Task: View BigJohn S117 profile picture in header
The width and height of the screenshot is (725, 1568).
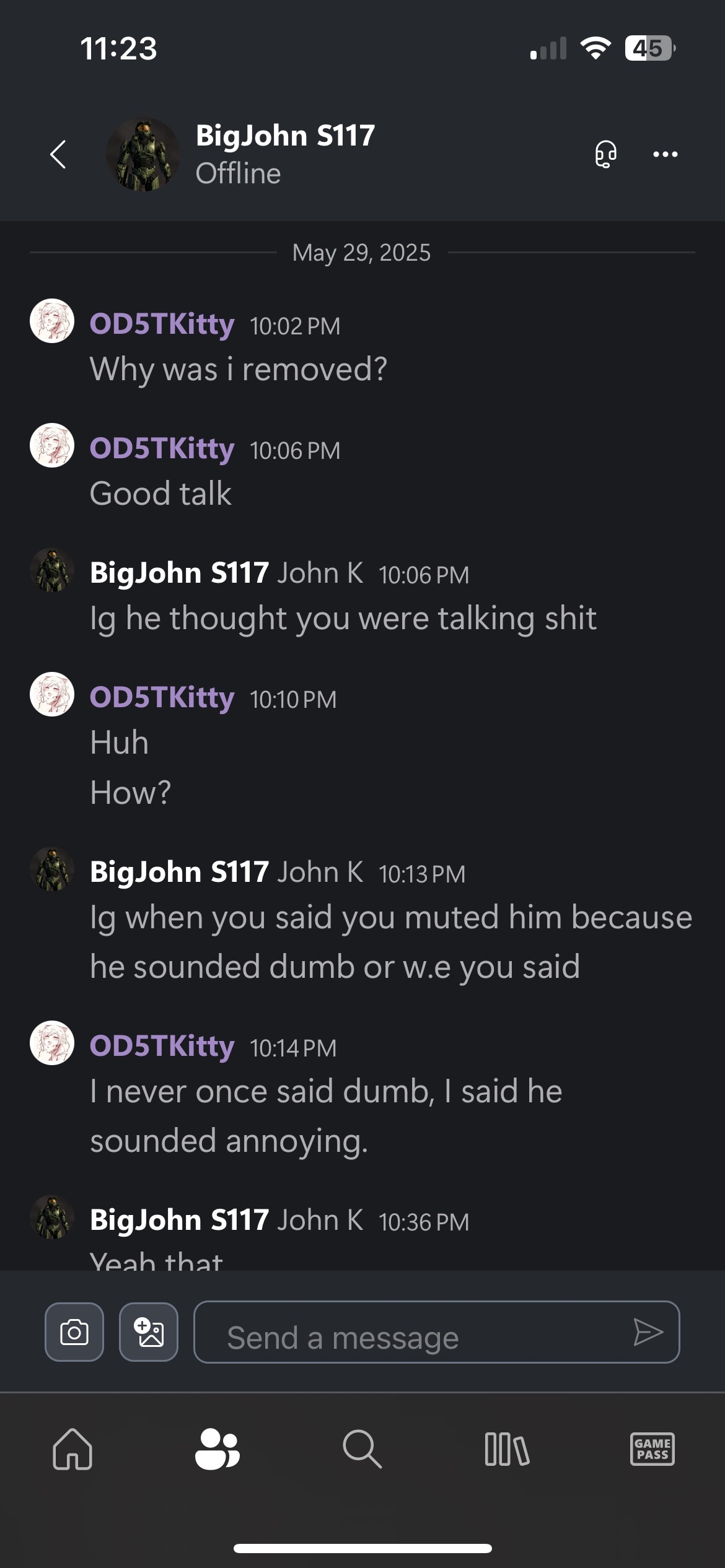Action: pos(143,154)
